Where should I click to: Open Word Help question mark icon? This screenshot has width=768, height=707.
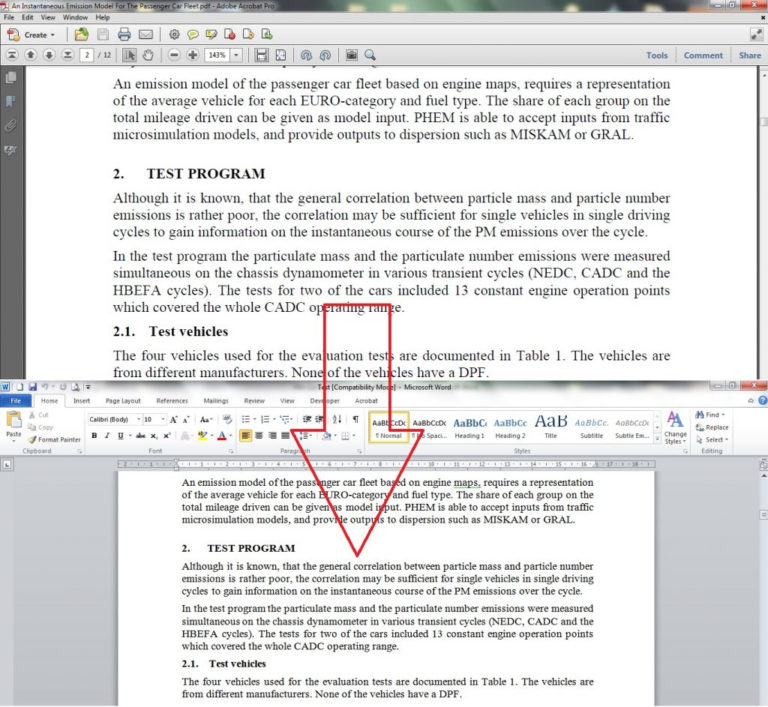click(763, 400)
